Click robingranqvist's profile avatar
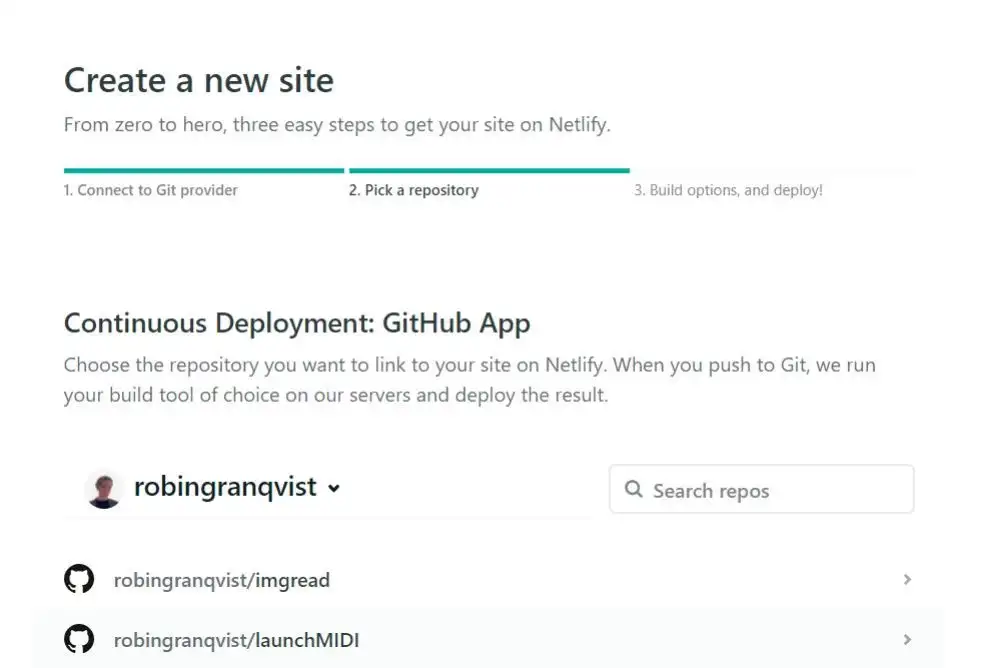Image resolution: width=1000 pixels, height=668 pixels. 102,487
